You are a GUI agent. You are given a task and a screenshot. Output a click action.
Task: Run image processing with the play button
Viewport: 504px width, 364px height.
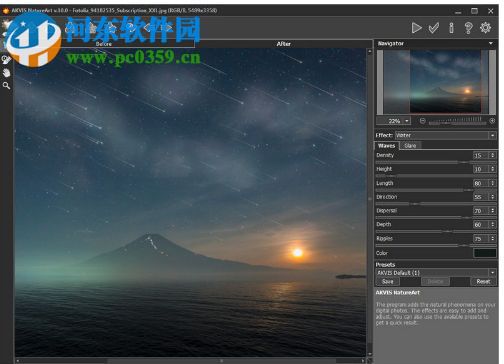pos(416,28)
